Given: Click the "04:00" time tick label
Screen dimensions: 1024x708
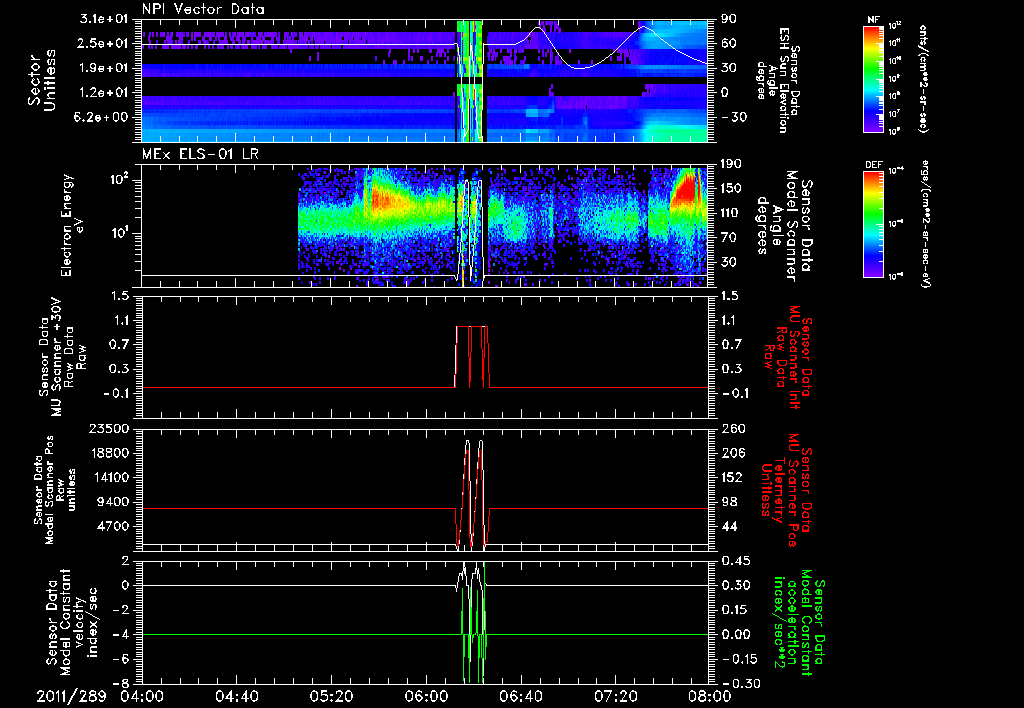Looking at the screenshot, I should [142, 696].
